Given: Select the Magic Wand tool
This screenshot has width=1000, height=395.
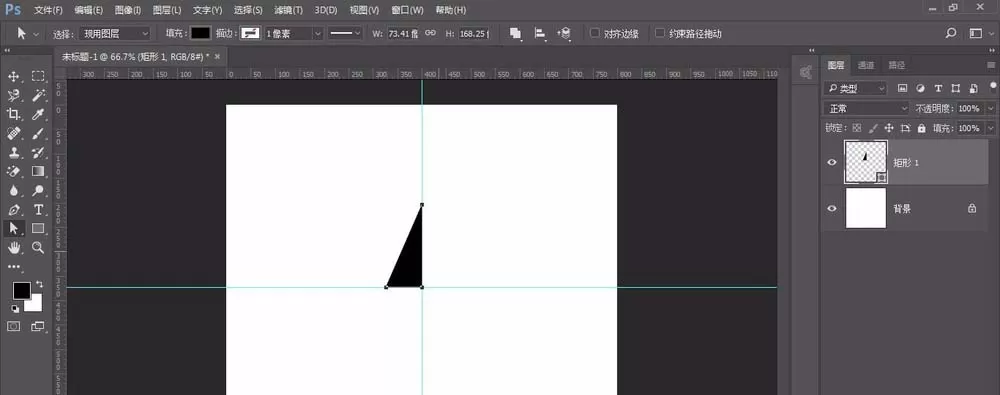Looking at the screenshot, I should 38,95.
